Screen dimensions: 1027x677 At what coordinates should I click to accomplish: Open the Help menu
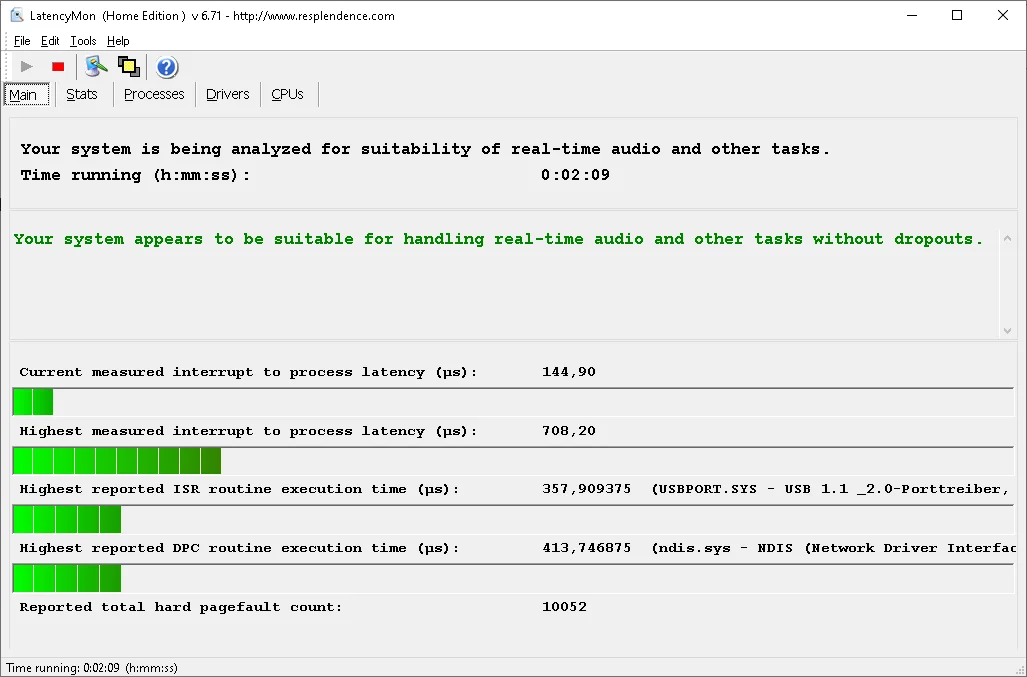pyautogui.click(x=118, y=41)
